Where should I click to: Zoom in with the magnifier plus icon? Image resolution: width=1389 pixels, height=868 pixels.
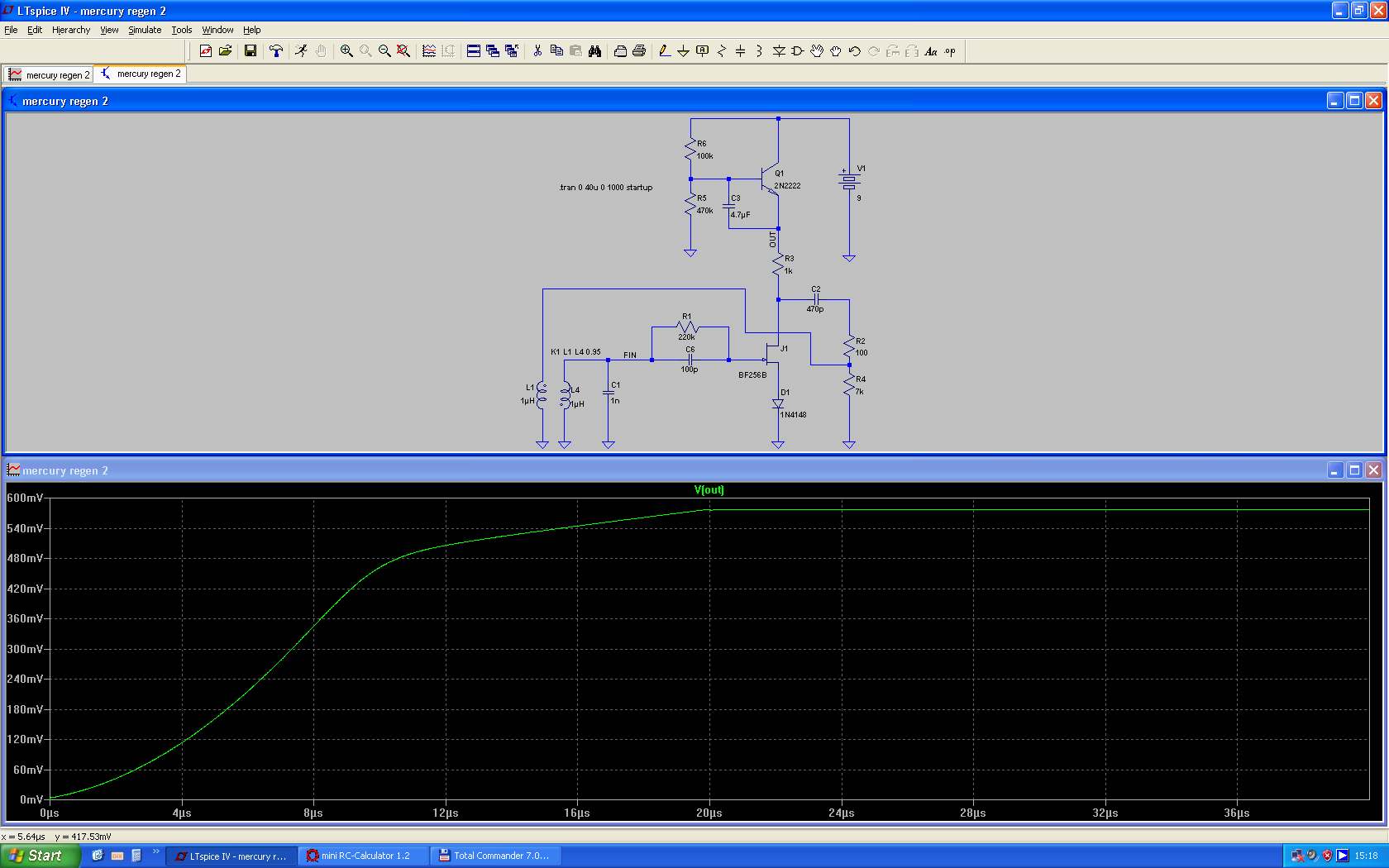(x=346, y=51)
